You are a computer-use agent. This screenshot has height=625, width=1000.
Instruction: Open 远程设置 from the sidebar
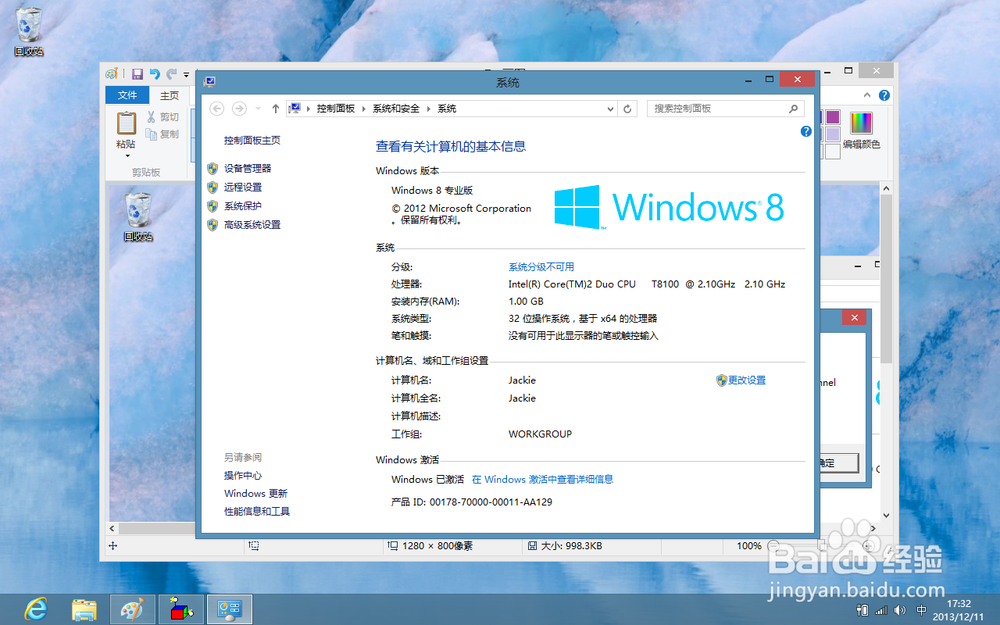tap(243, 187)
